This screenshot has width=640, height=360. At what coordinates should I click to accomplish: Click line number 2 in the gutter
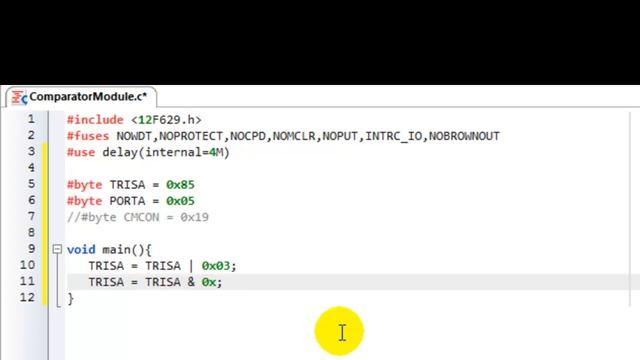pos(31,136)
